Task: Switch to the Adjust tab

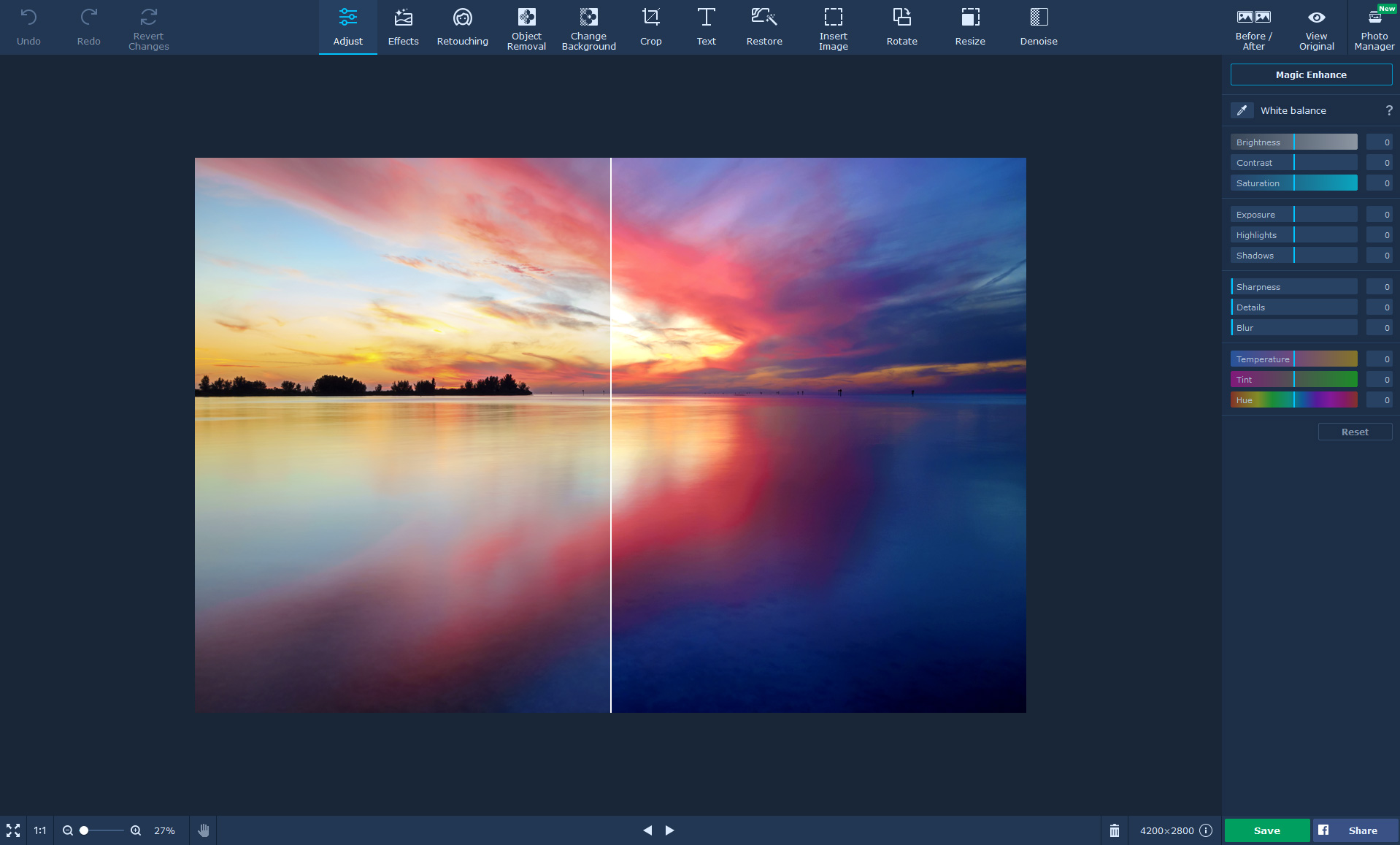Action: click(347, 28)
